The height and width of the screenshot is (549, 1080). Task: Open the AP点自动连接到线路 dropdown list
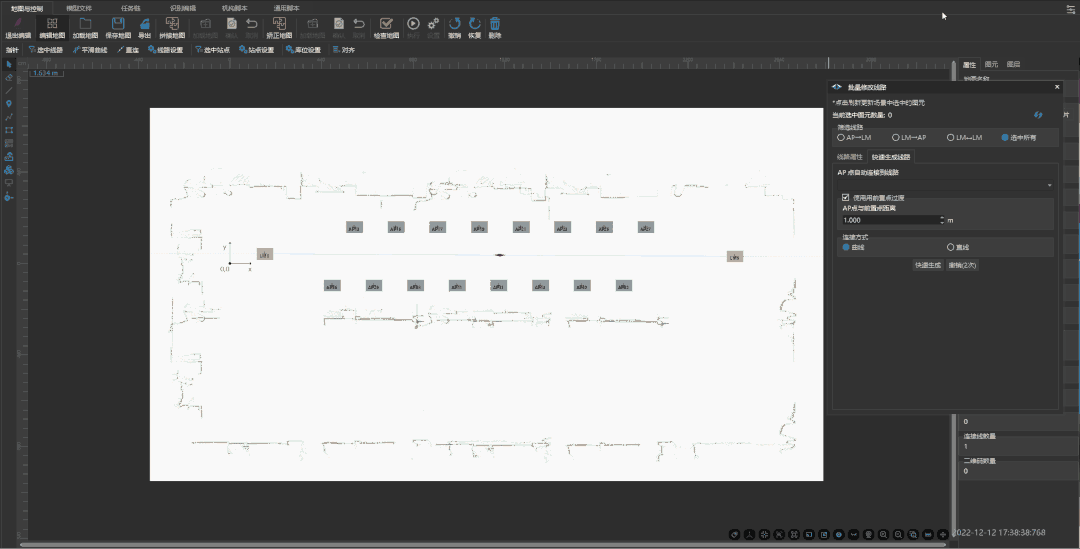pos(945,185)
